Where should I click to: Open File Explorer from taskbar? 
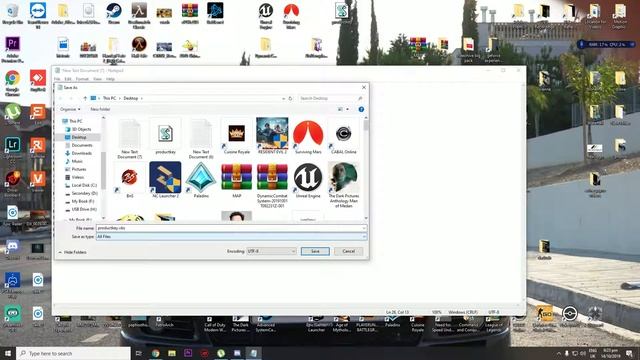pyautogui.click(x=172, y=353)
